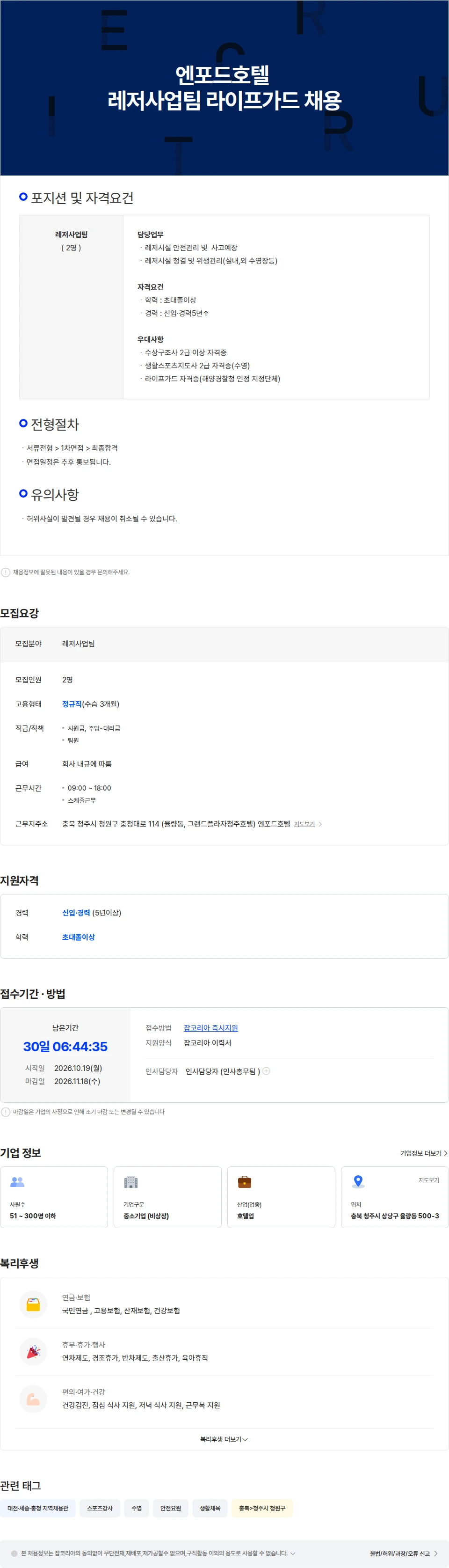Select the 안전요원 tag

(170, 1508)
